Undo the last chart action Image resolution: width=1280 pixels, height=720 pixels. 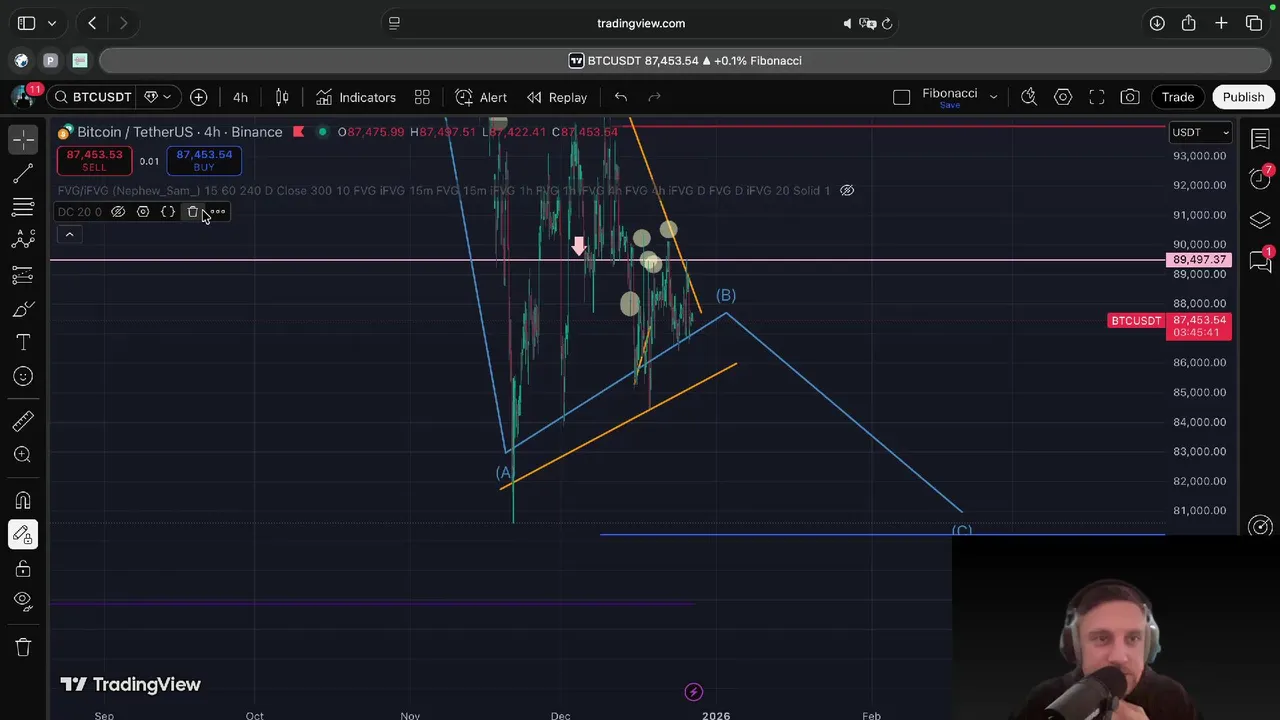pyautogui.click(x=621, y=97)
